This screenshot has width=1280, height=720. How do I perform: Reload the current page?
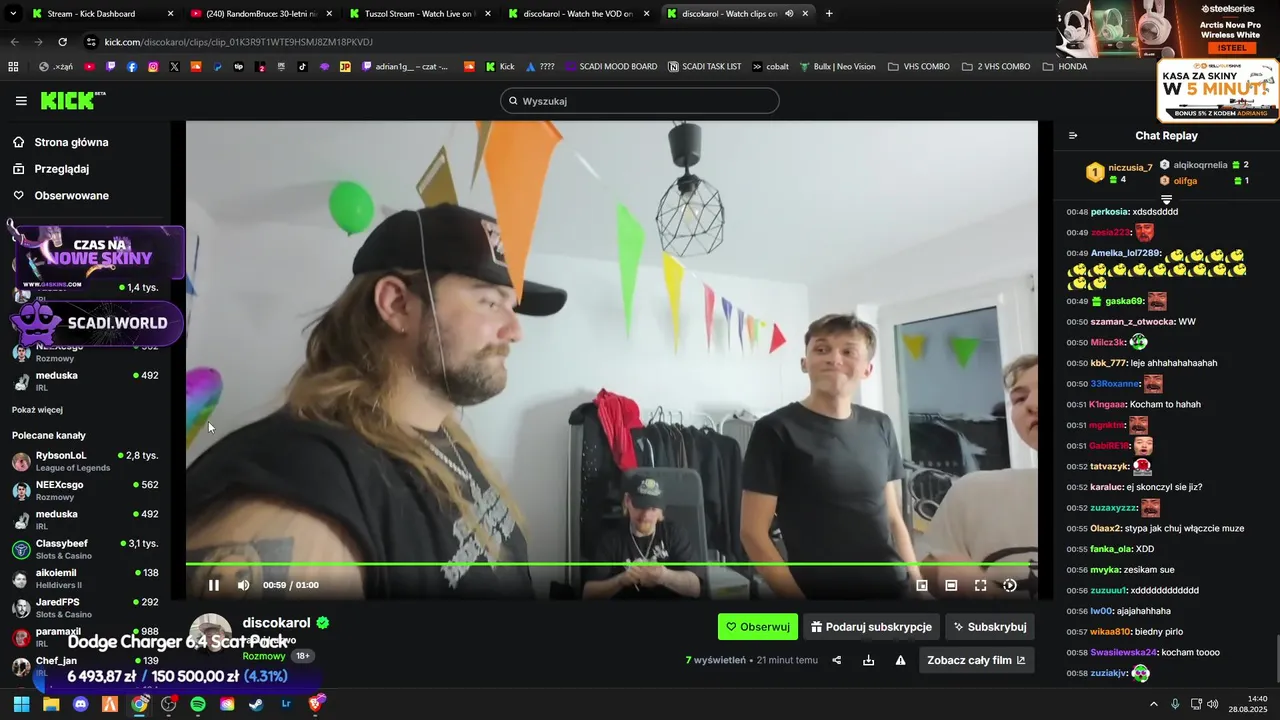coord(62,42)
